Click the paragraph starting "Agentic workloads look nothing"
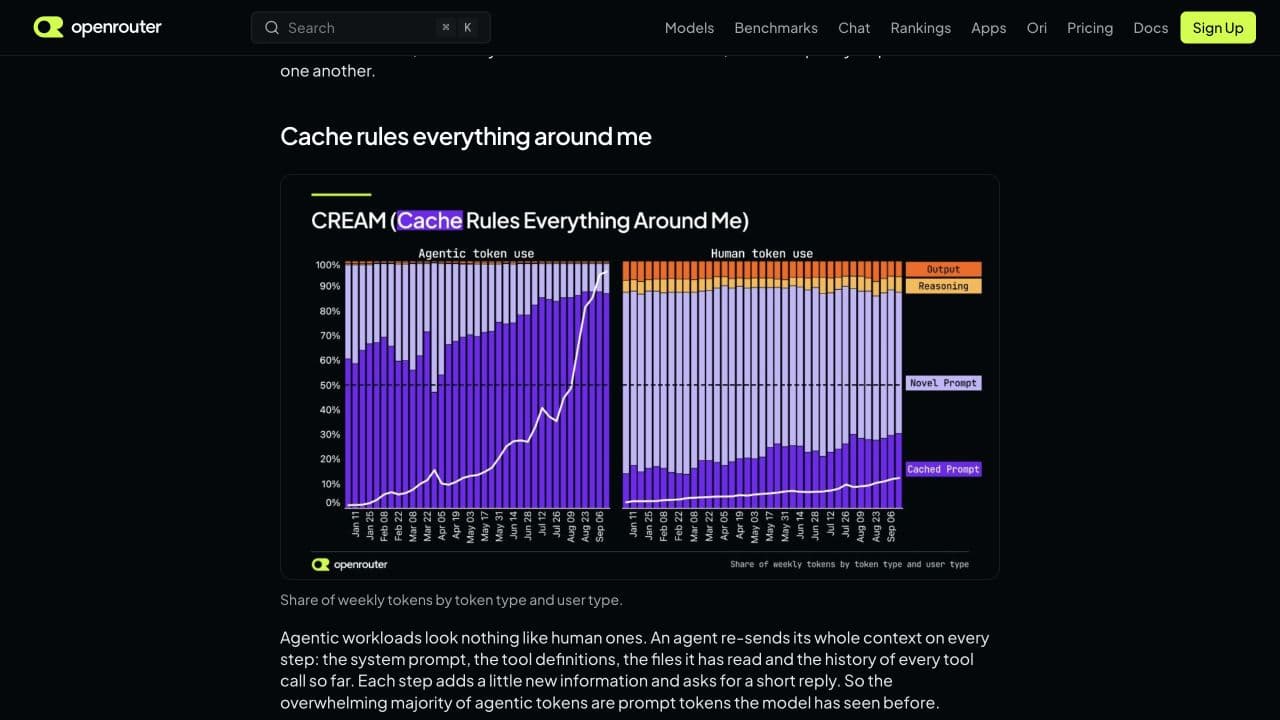Screen dimensions: 1280x720 (635, 670)
